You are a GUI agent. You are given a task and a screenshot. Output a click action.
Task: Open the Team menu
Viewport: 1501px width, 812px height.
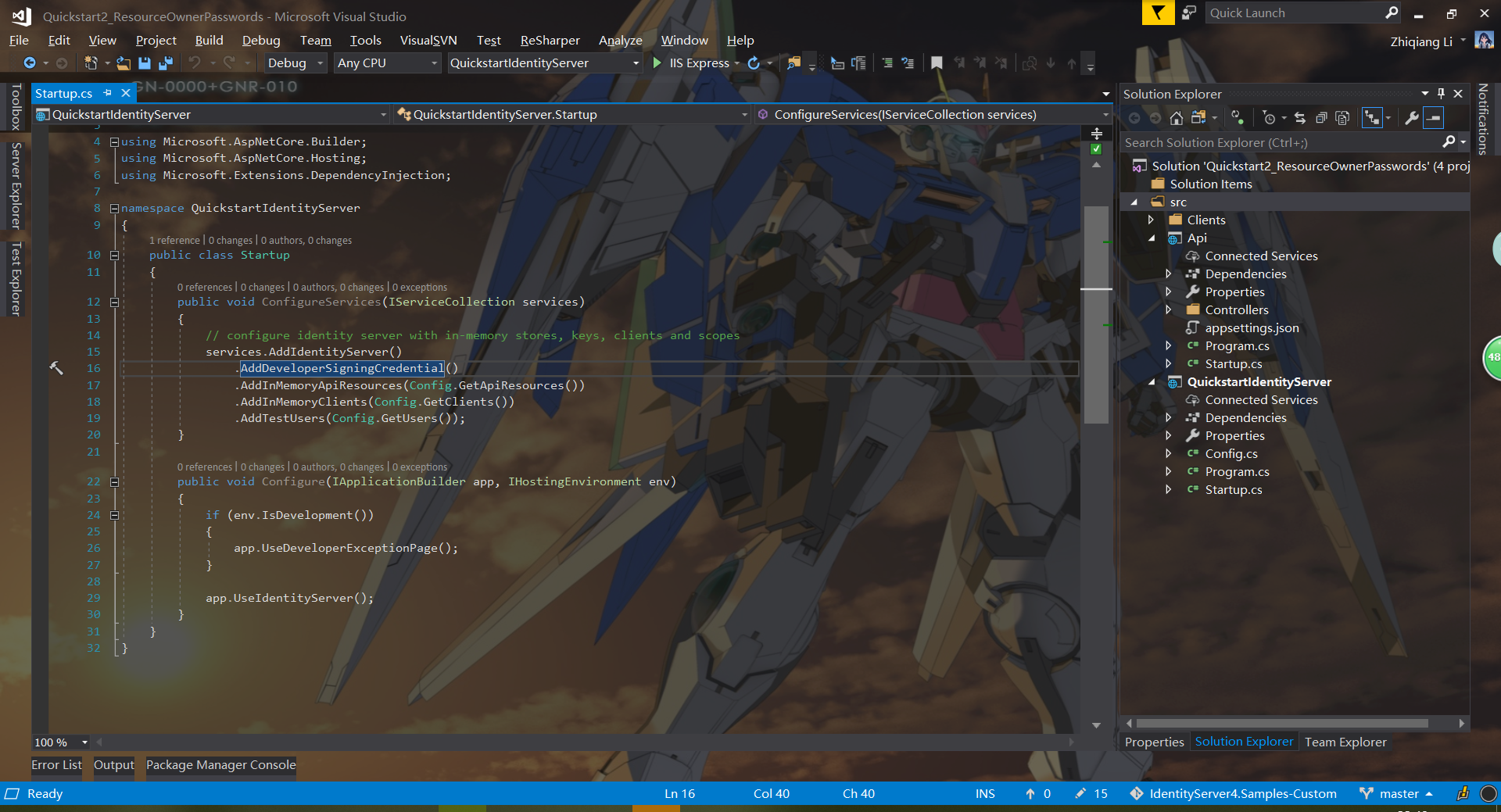click(x=314, y=40)
